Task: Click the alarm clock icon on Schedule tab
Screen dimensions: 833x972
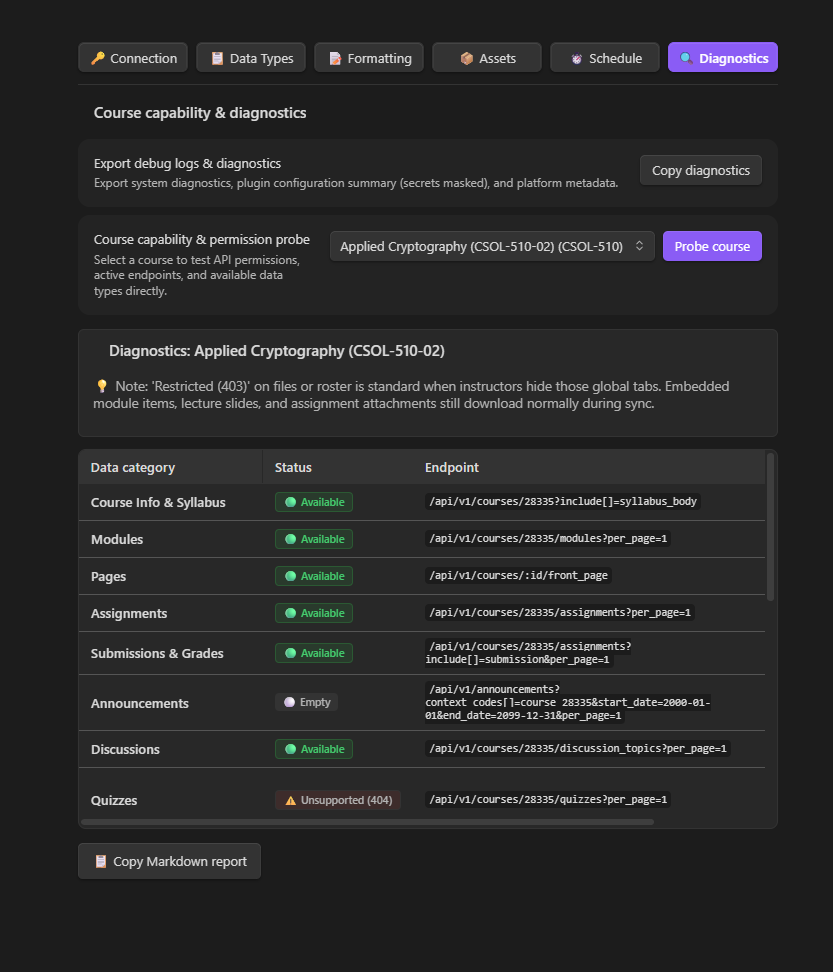Action: tap(576, 58)
